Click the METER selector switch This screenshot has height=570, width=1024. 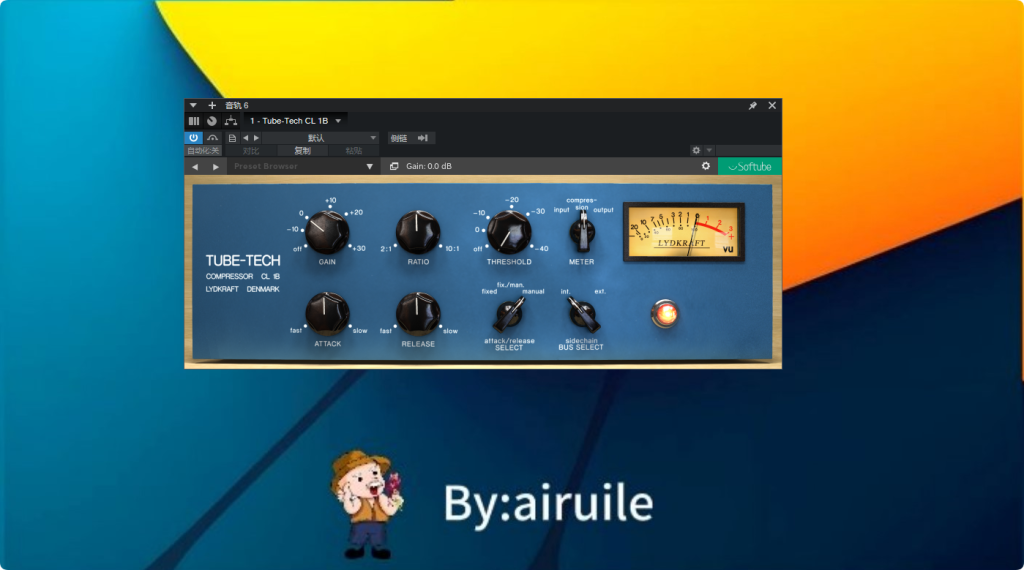click(x=581, y=232)
